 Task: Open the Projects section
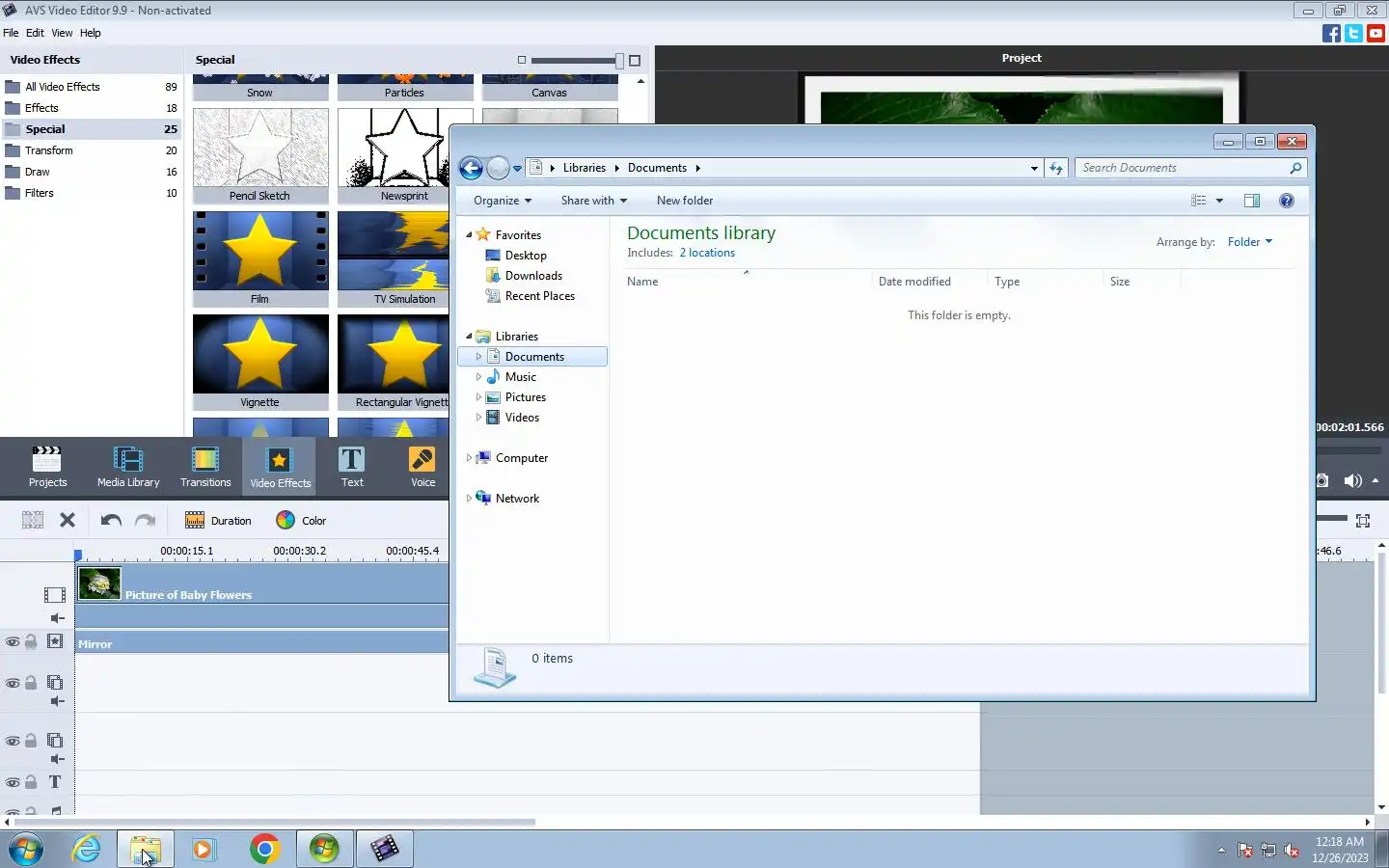[x=47, y=467]
